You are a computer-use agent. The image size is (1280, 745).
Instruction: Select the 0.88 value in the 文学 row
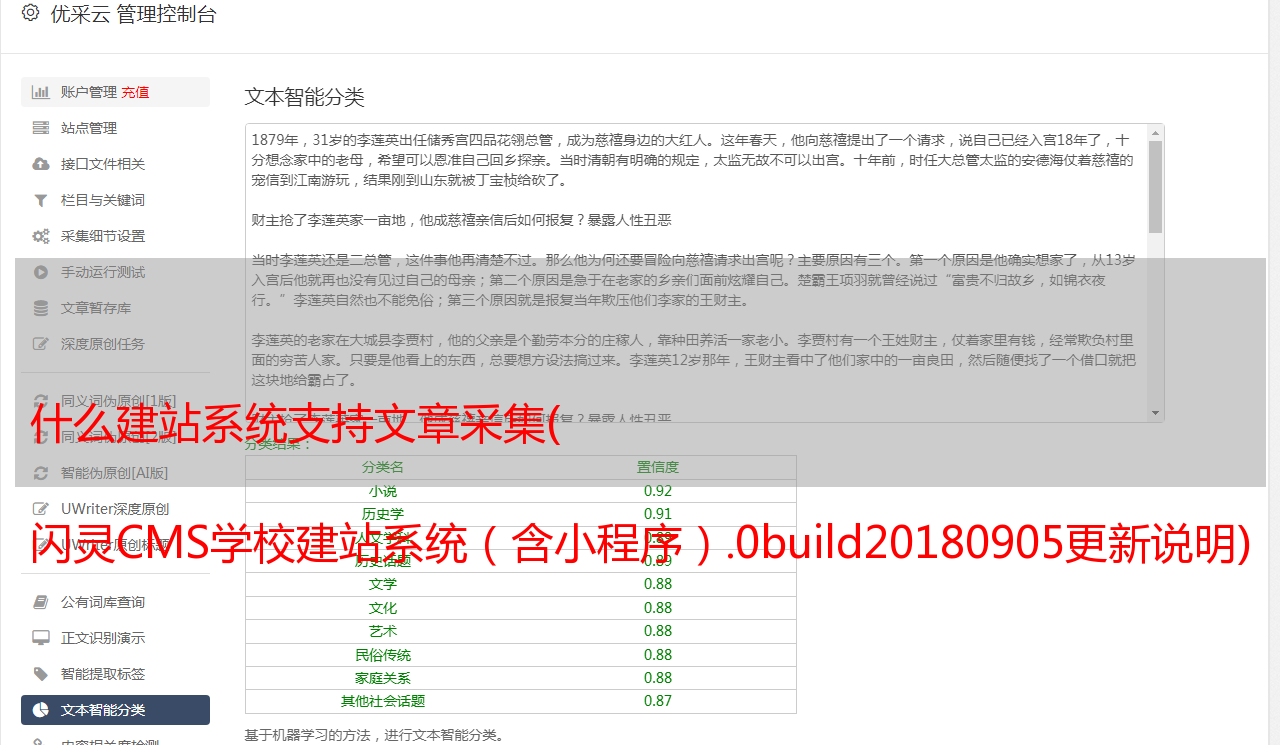[x=658, y=584]
